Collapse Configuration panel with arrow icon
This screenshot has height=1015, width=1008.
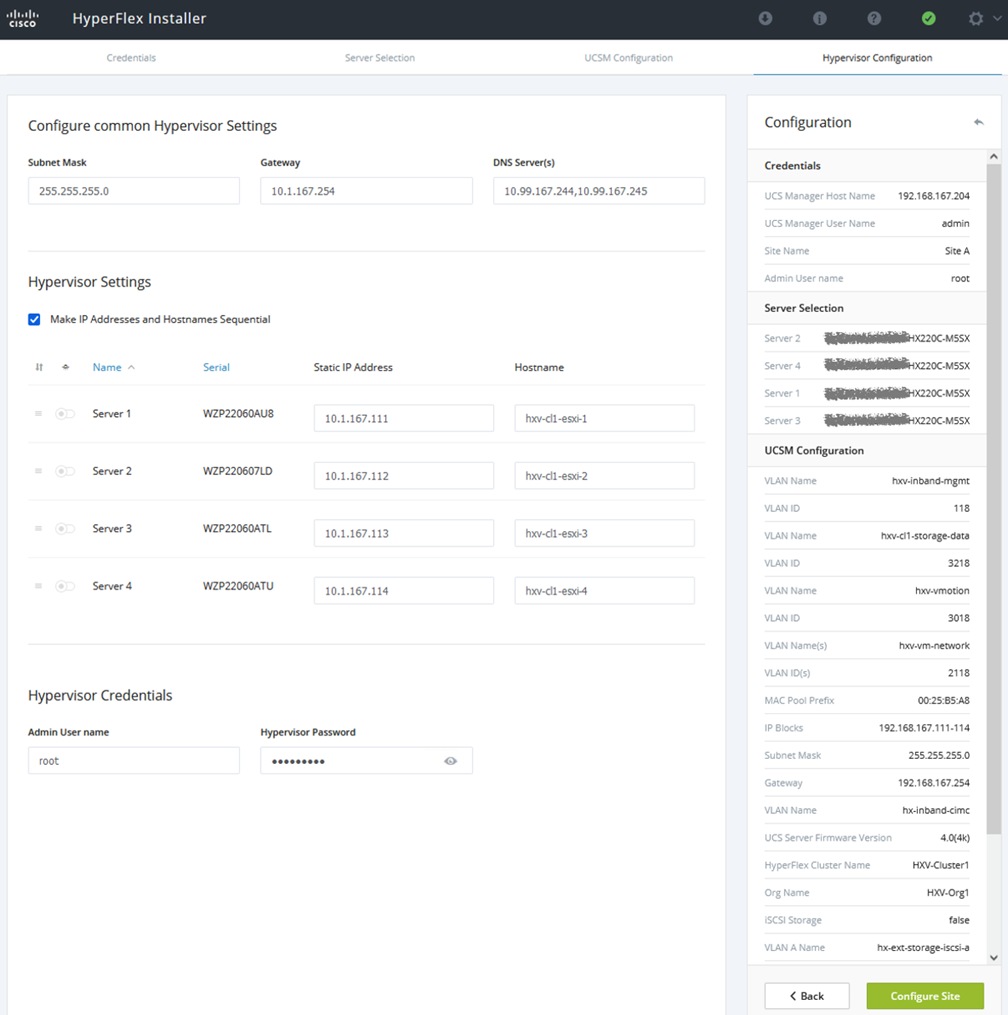pyautogui.click(x=978, y=122)
